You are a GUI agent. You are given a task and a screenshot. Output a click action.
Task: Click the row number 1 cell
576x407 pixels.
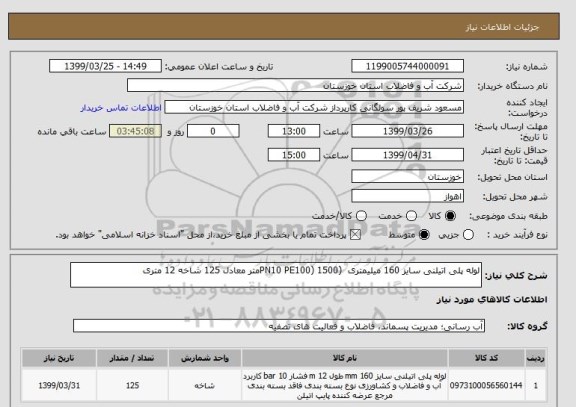coord(536,385)
